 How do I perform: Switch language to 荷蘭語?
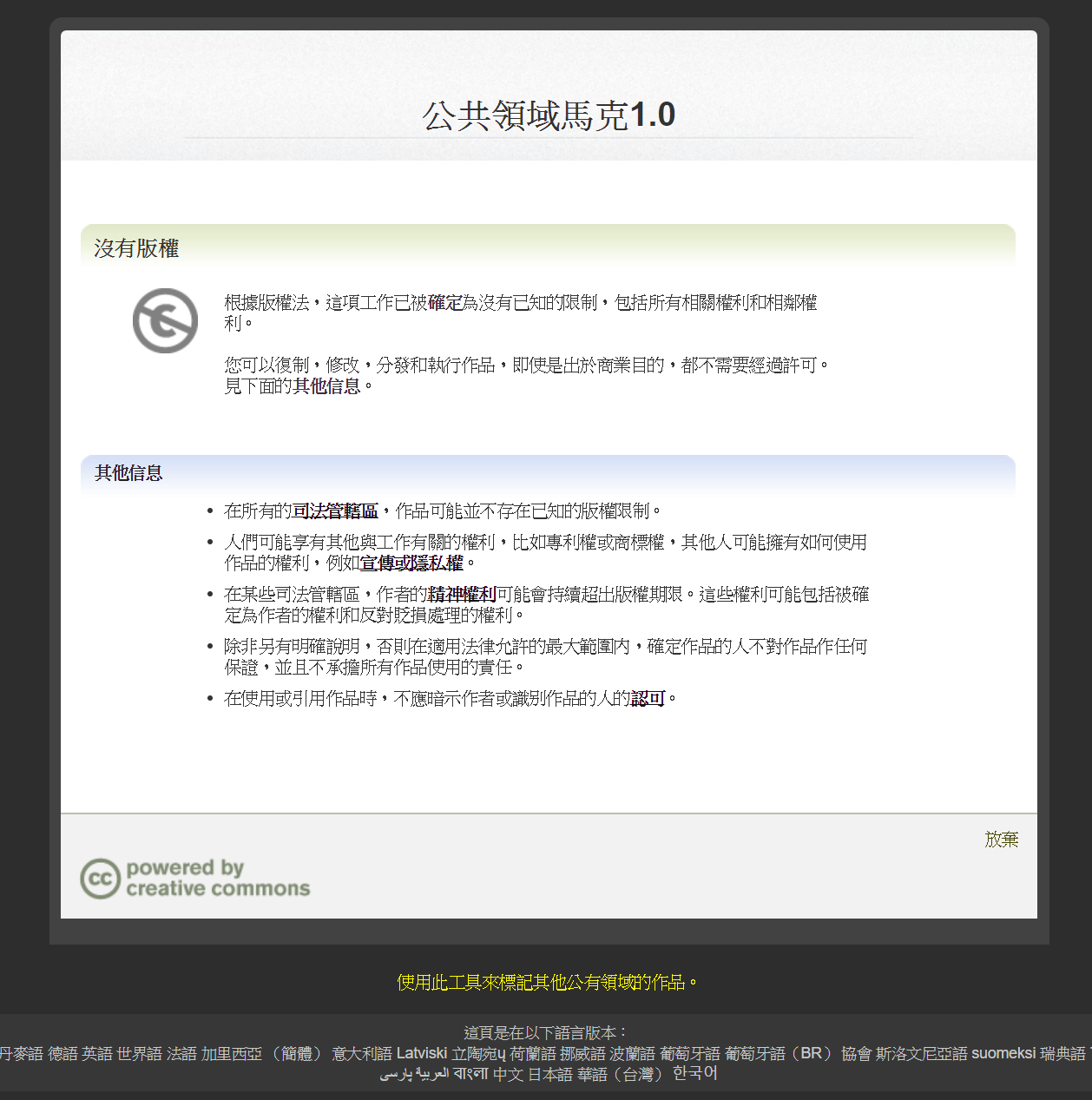pos(533,1053)
